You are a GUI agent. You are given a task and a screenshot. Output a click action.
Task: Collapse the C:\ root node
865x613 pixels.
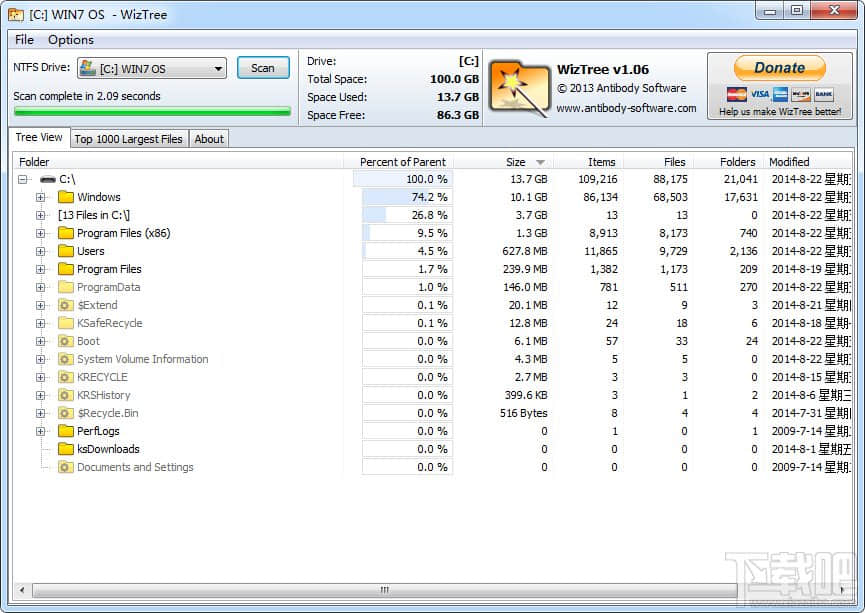click(23, 179)
